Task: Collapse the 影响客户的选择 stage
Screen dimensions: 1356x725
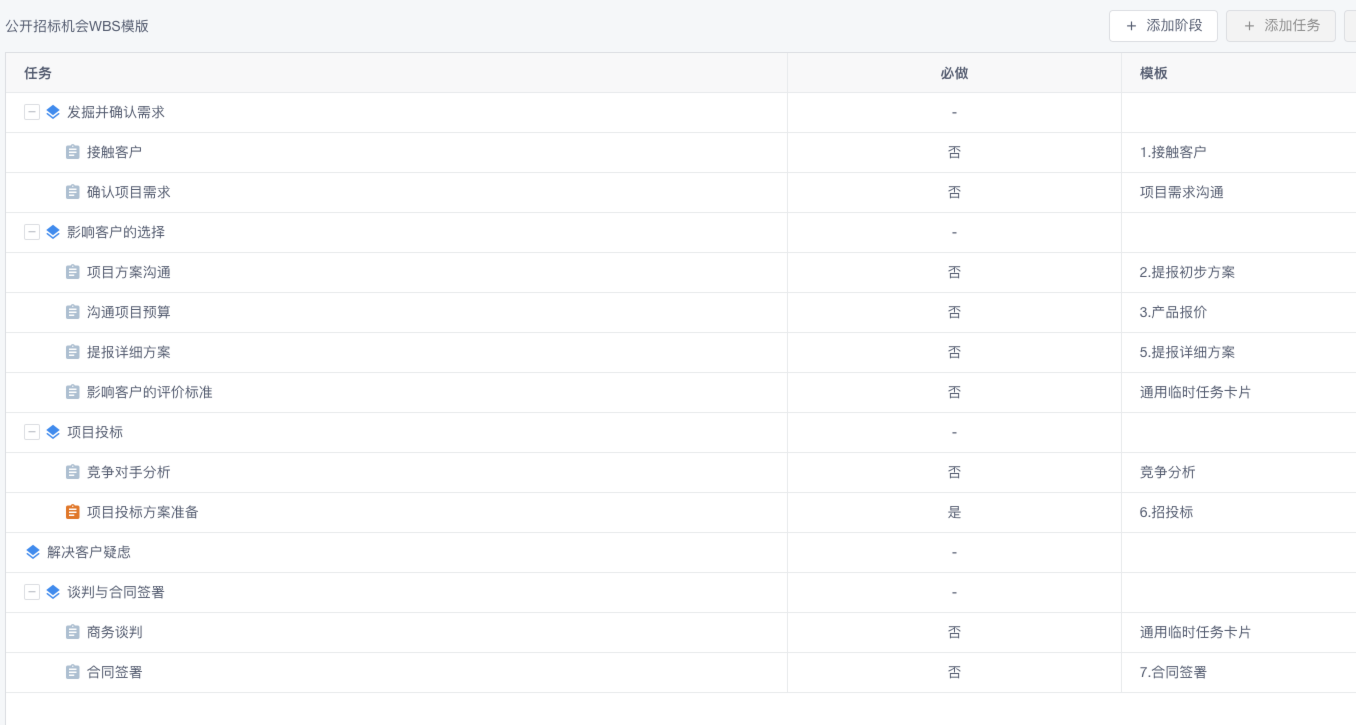Action: click(32, 232)
